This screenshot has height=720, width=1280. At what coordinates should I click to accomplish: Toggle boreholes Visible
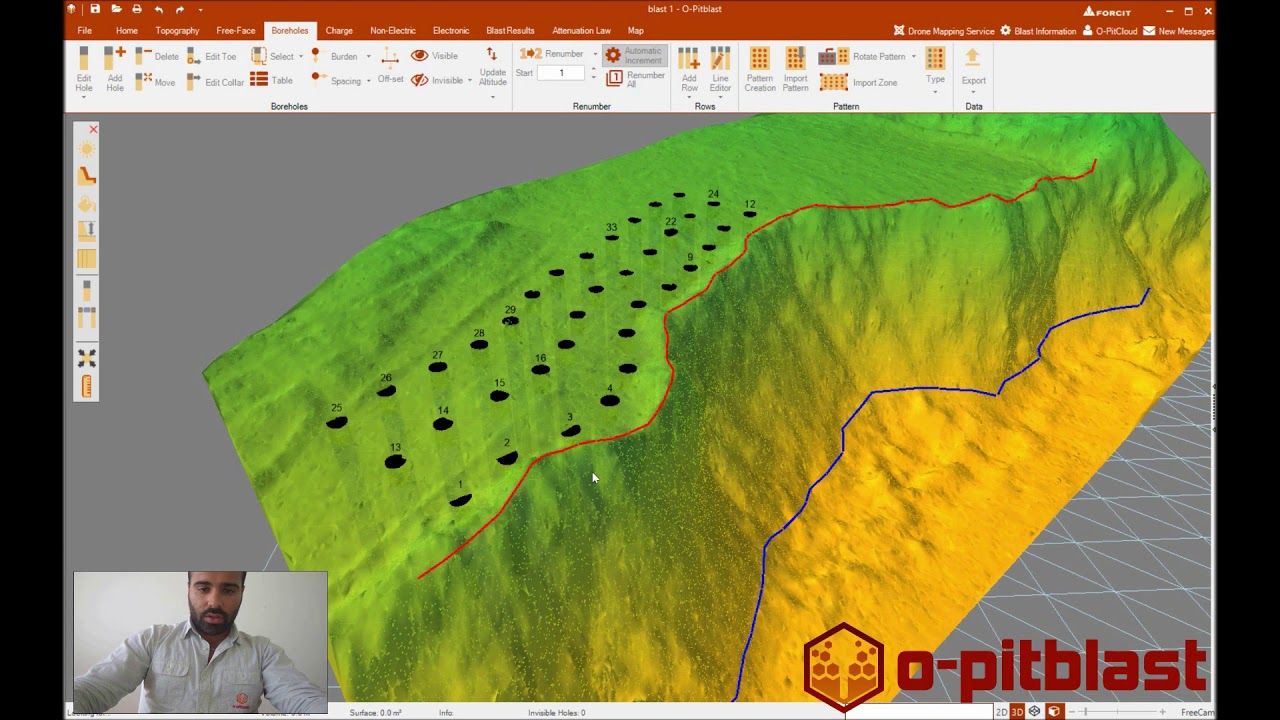point(434,56)
